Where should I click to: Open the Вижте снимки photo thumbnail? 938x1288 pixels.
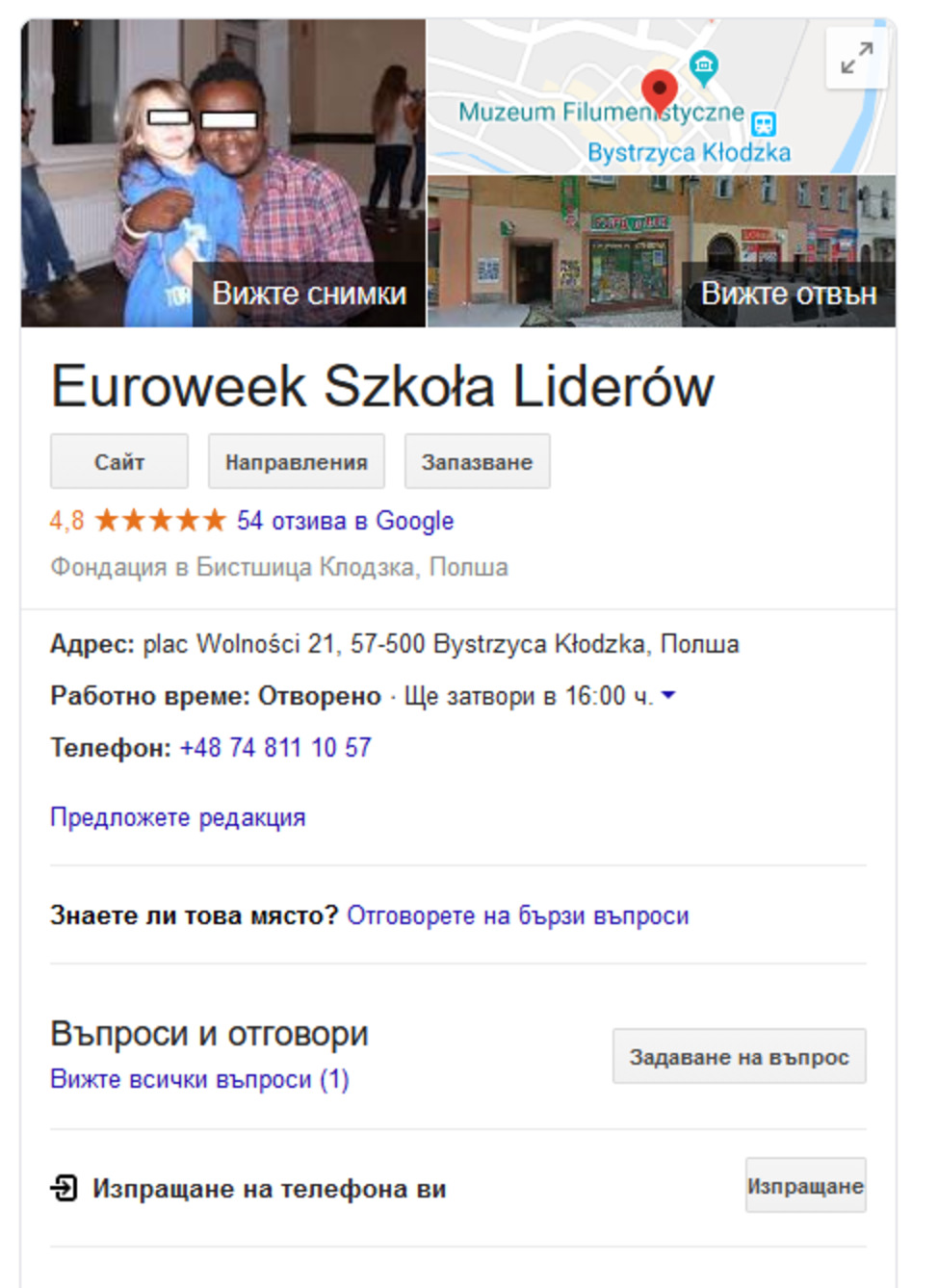(x=223, y=173)
